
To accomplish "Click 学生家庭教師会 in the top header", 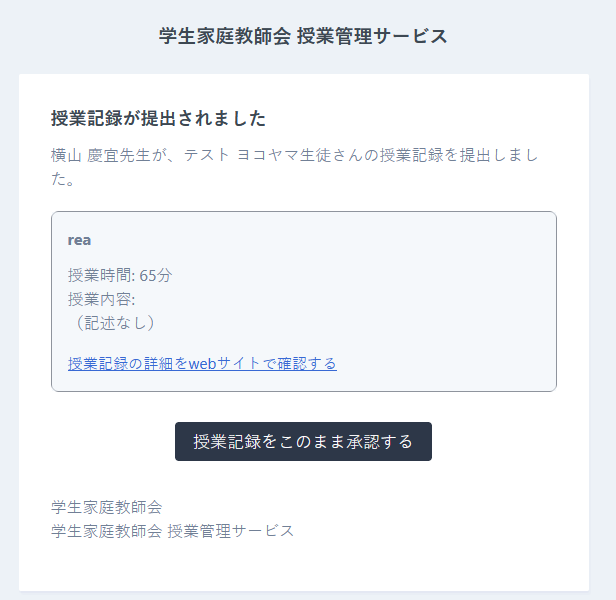I will [225, 36].
